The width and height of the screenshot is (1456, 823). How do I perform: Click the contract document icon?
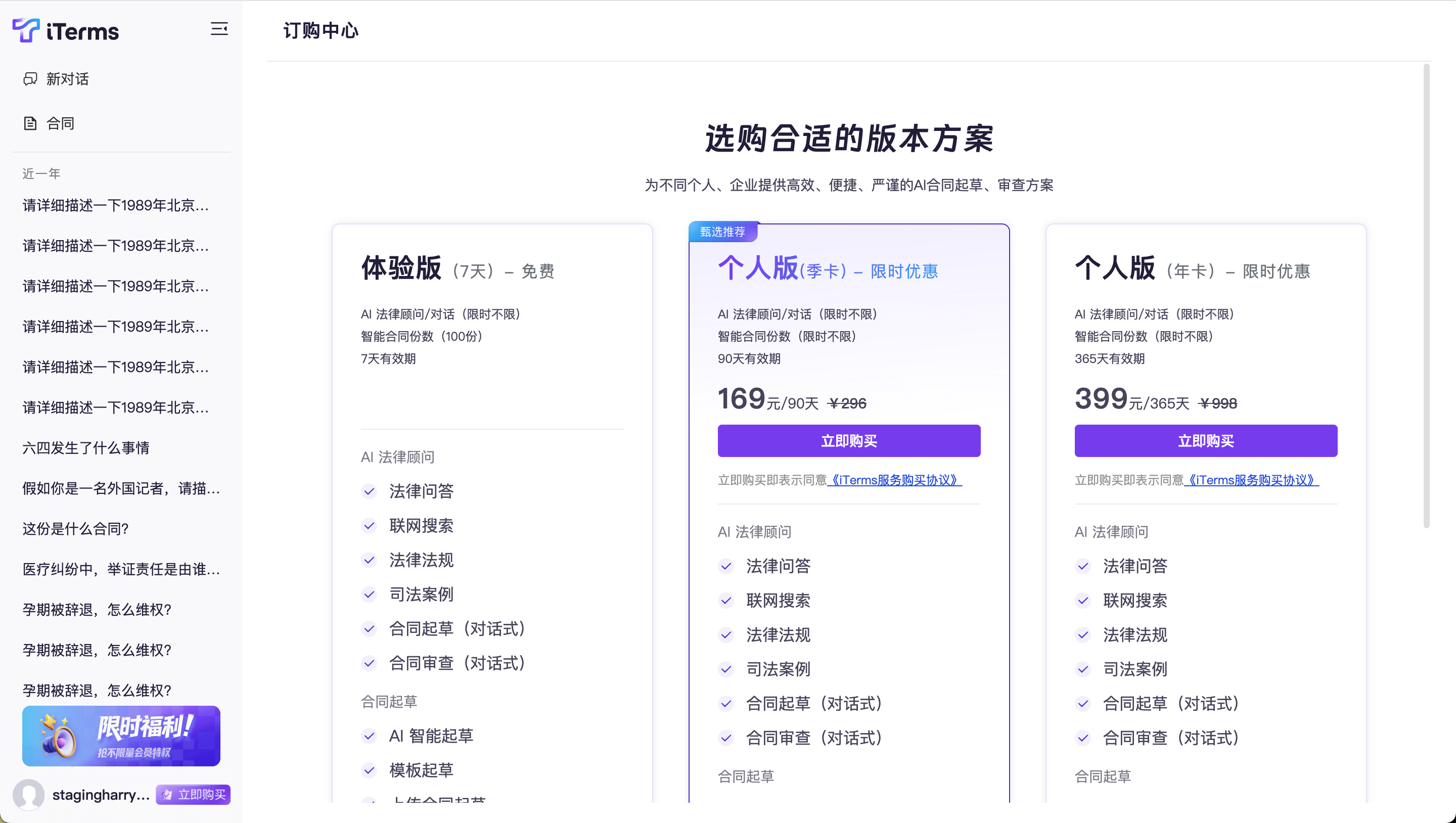click(30, 123)
